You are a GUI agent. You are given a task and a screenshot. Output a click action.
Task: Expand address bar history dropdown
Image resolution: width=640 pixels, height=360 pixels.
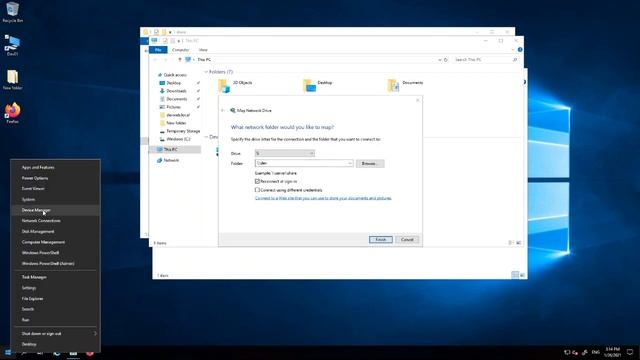tap(440, 60)
